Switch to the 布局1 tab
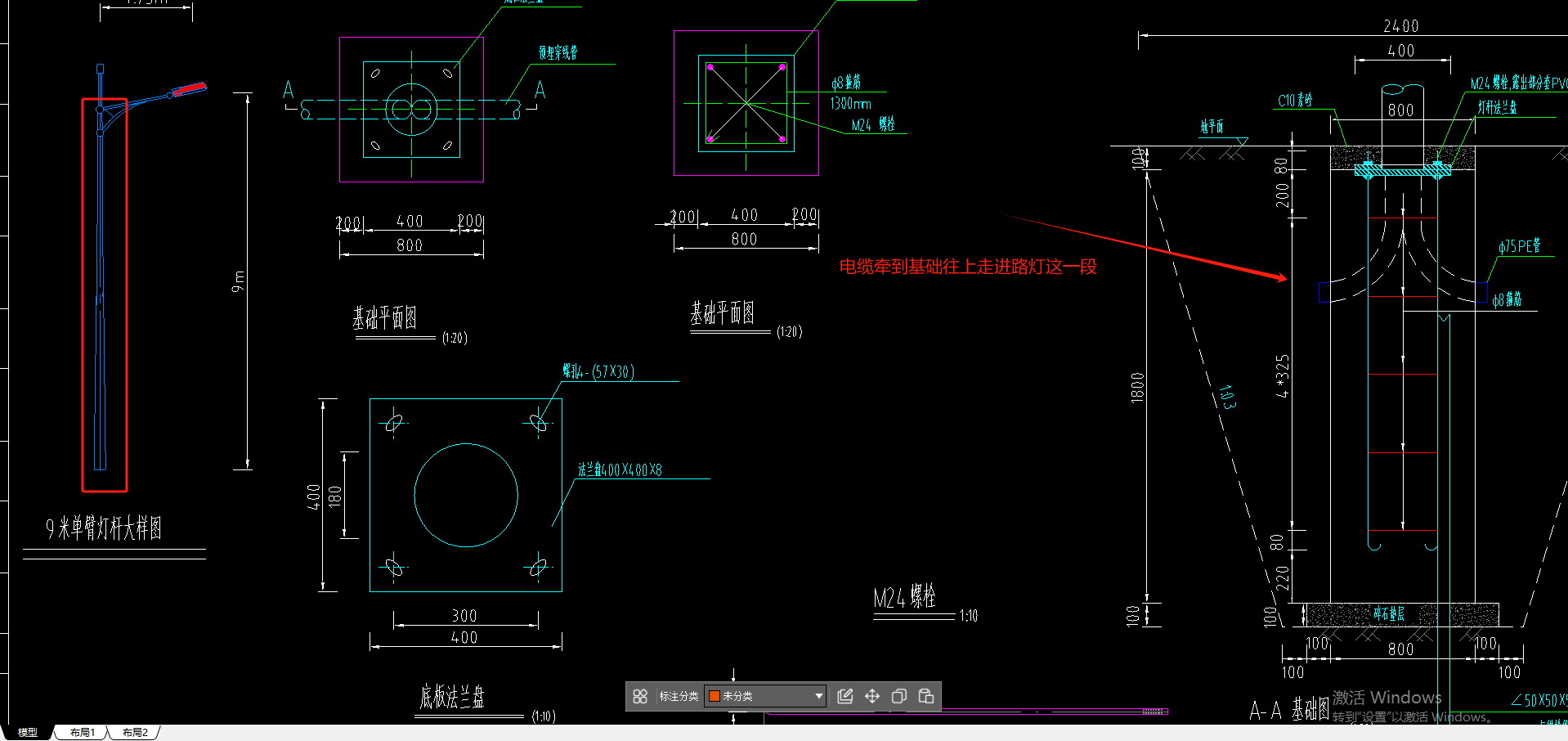Screen dimensions: 1568x741 coord(83,732)
